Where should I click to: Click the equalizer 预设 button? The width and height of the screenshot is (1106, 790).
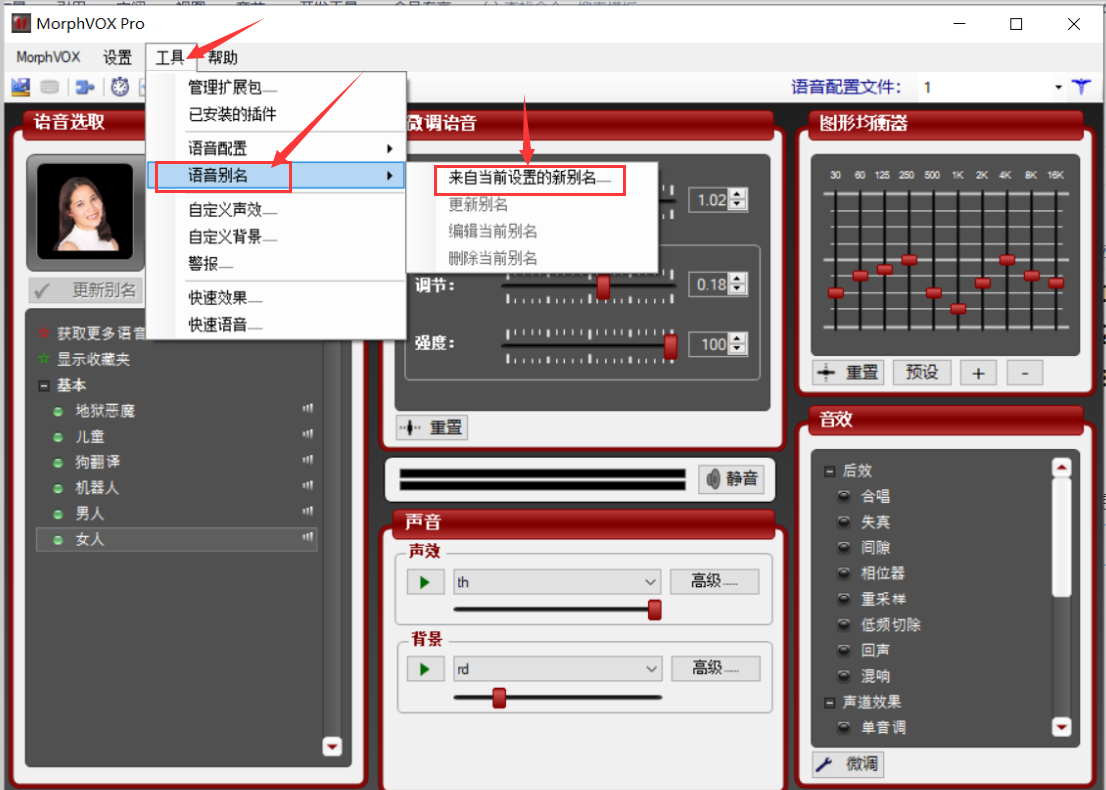[922, 372]
